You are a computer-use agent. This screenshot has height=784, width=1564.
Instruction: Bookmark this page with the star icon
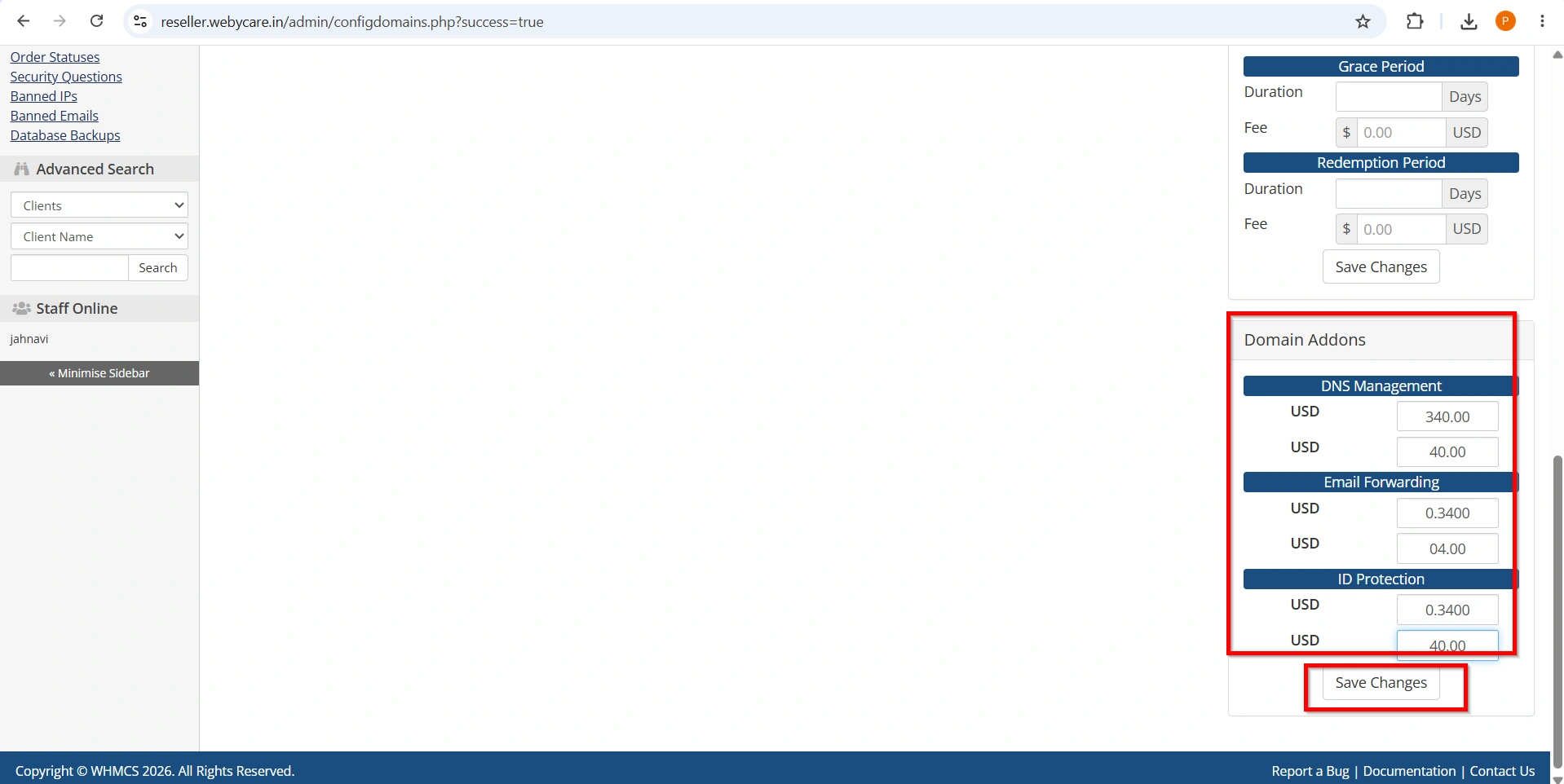[1363, 21]
